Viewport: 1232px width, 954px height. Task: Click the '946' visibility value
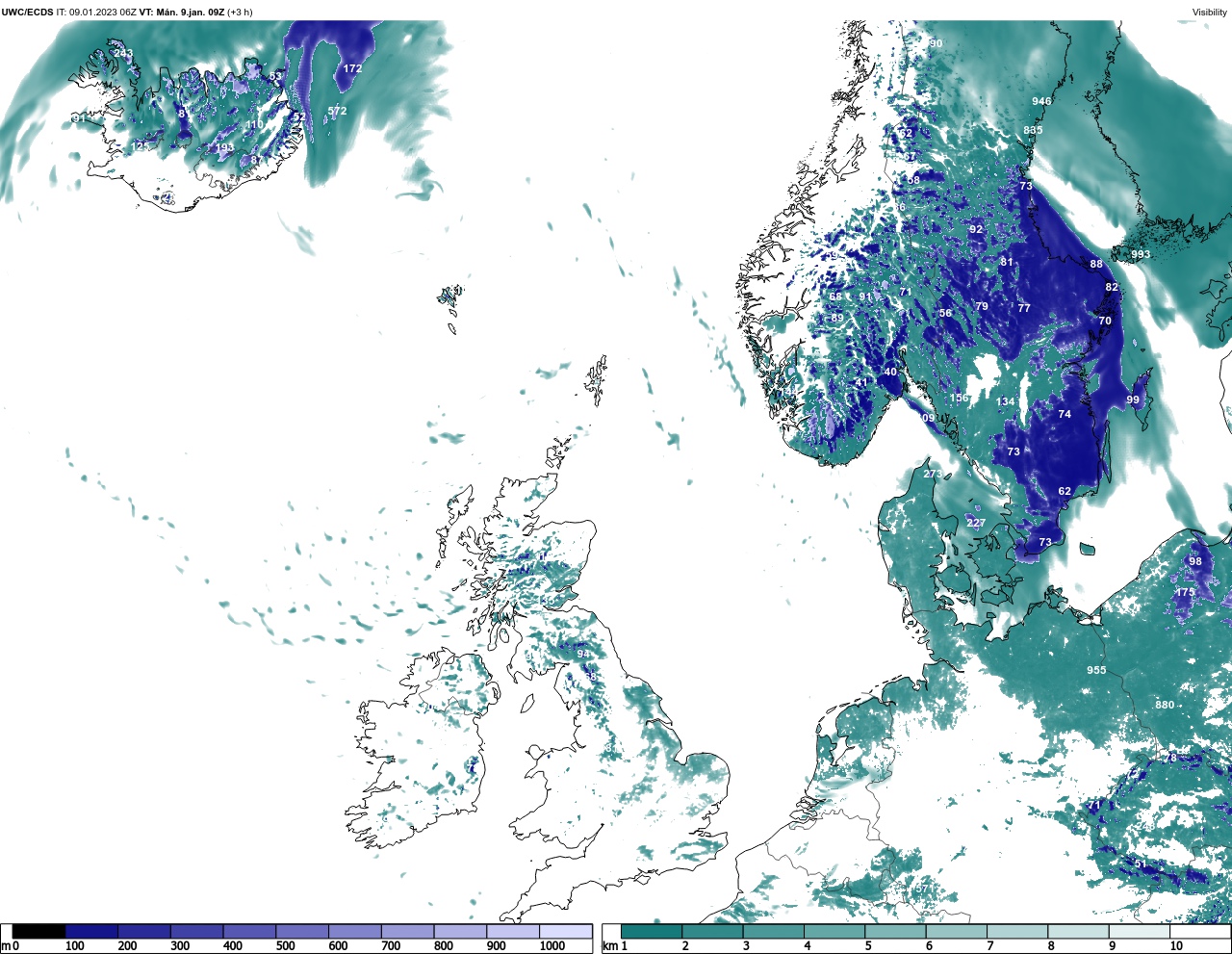coord(1041,101)
